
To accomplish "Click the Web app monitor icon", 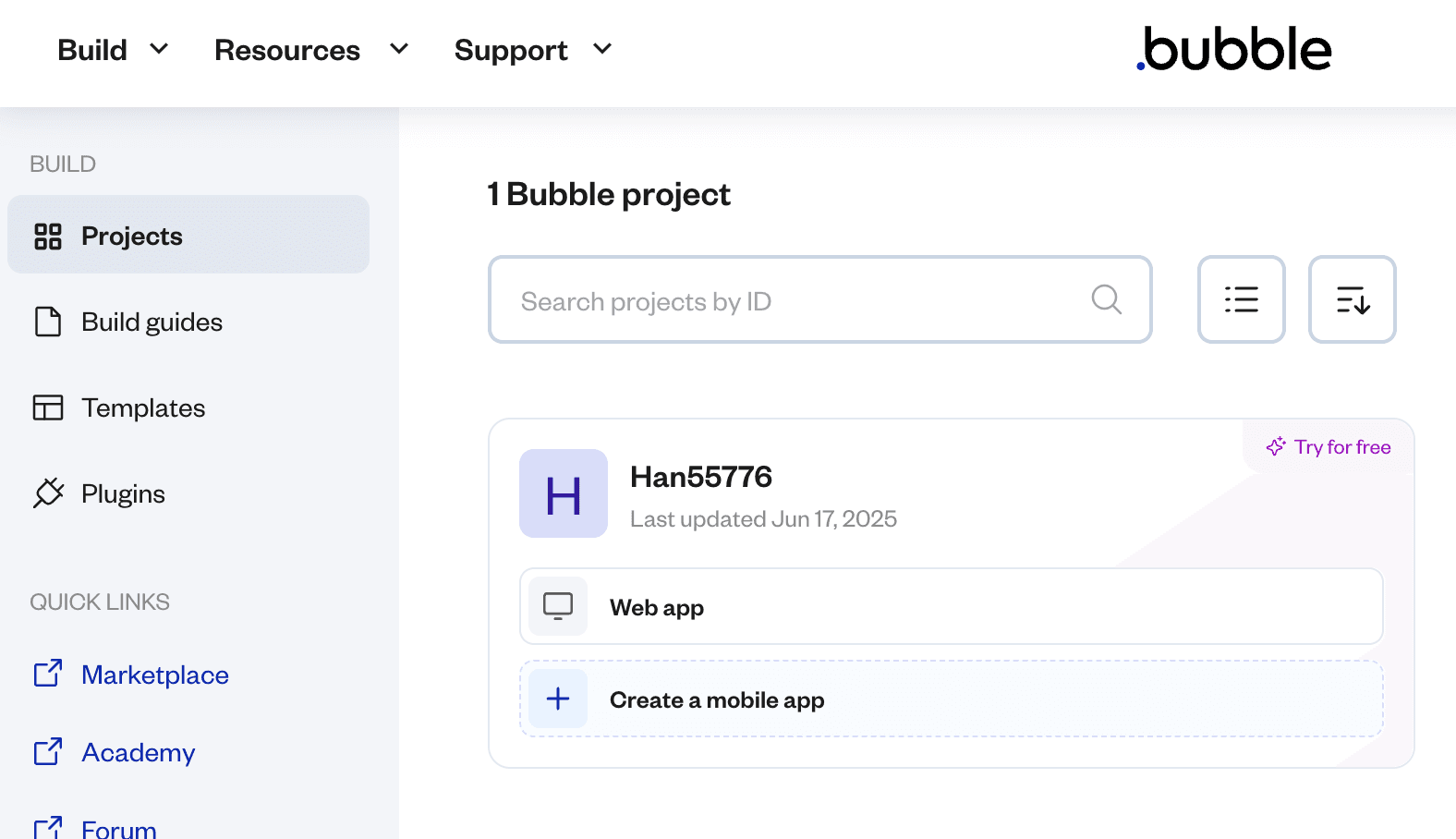I will tap(557, 606).
